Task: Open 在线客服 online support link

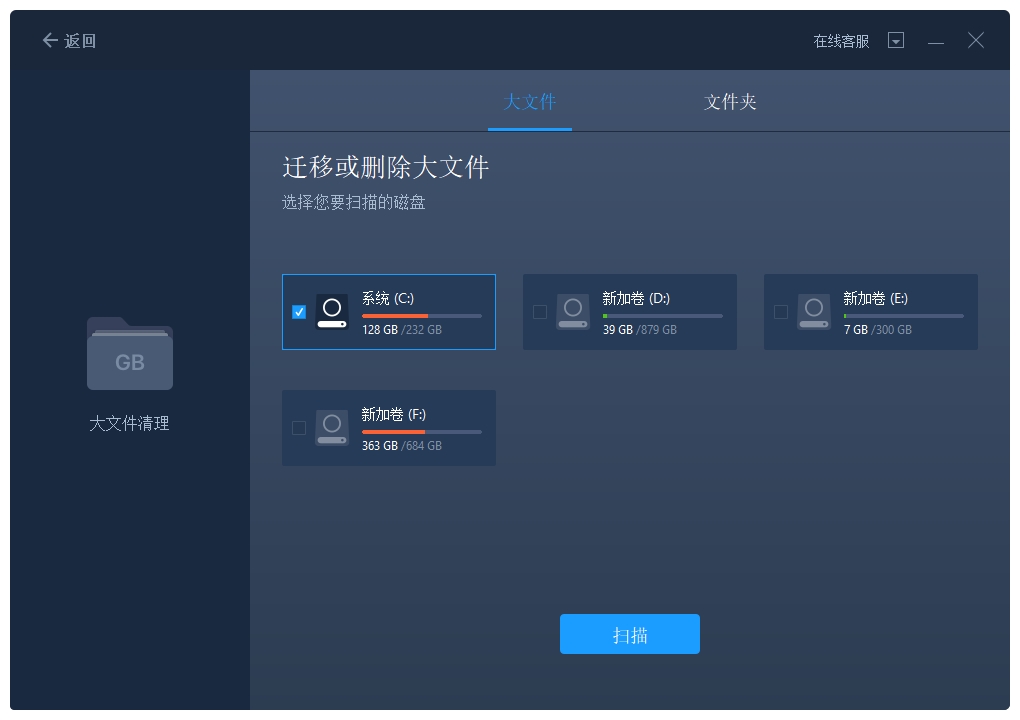Action: click(x=841, y=41)
